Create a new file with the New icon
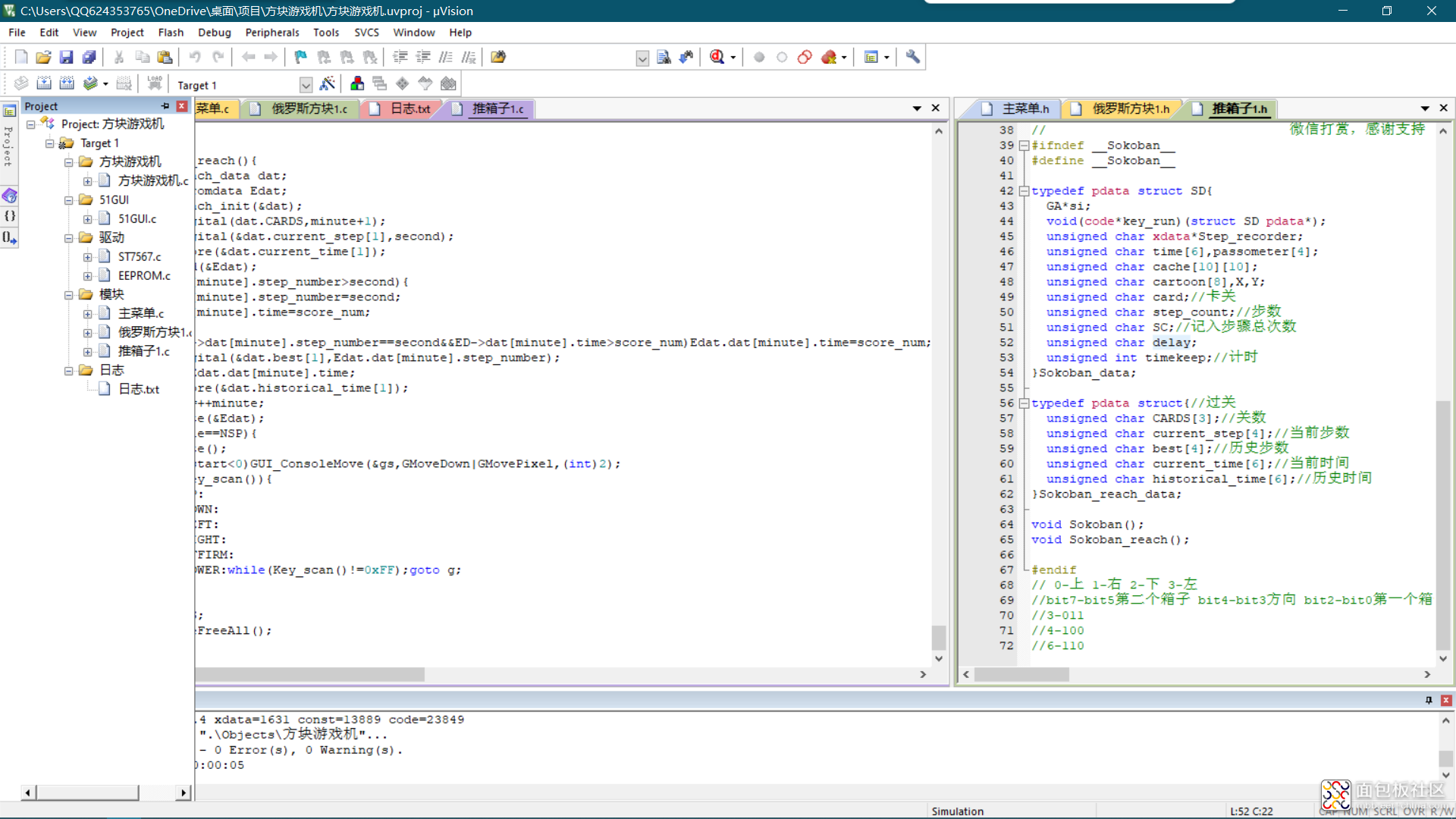This screenshot has width=1456, height=819. click(x=21, y=57)
